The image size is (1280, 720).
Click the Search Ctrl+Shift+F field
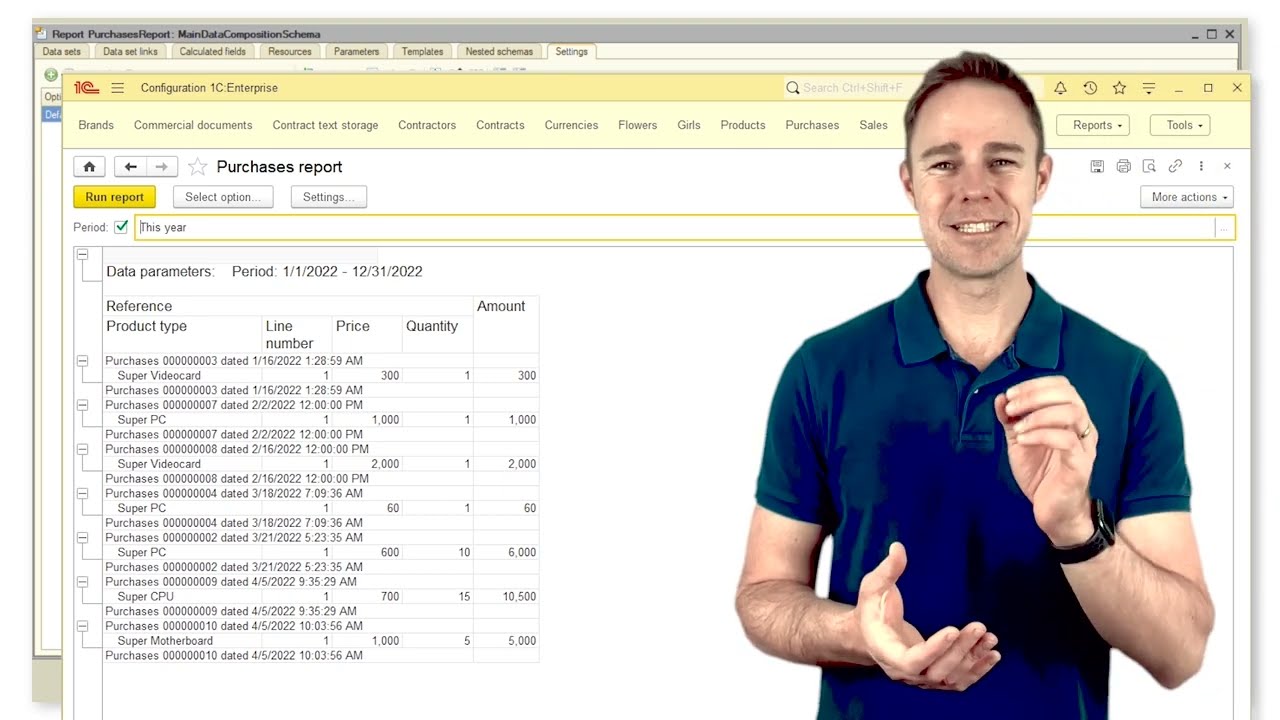[x=852, y=88]
